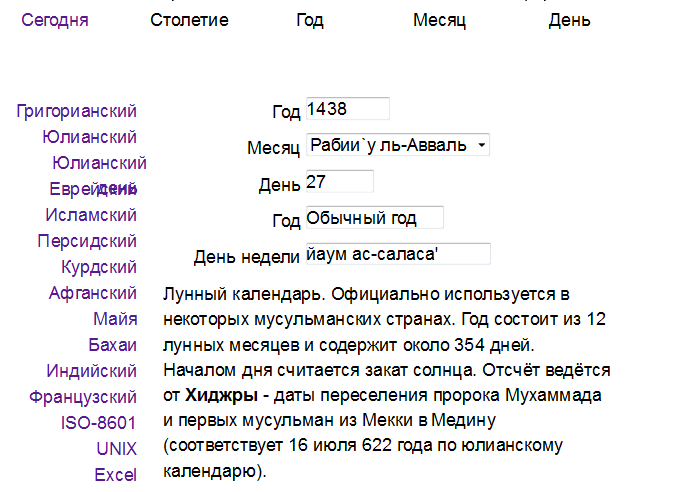Open the Французский calendar link
Image resolution: width=677 pixels, height=492 pixels.
pos(85,397)
